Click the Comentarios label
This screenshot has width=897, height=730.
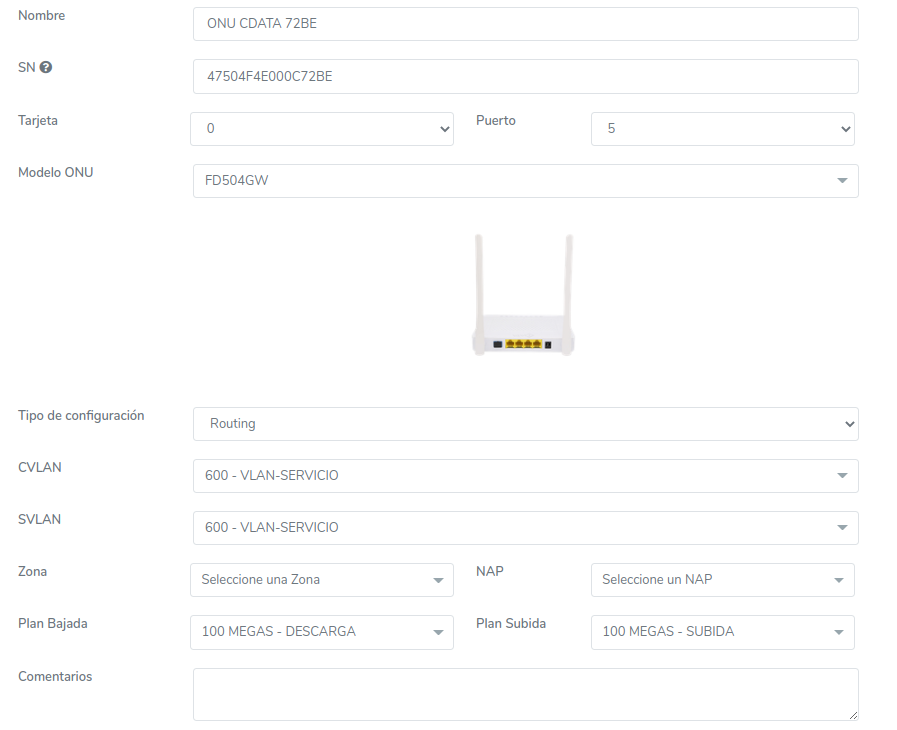pos(55,677)
